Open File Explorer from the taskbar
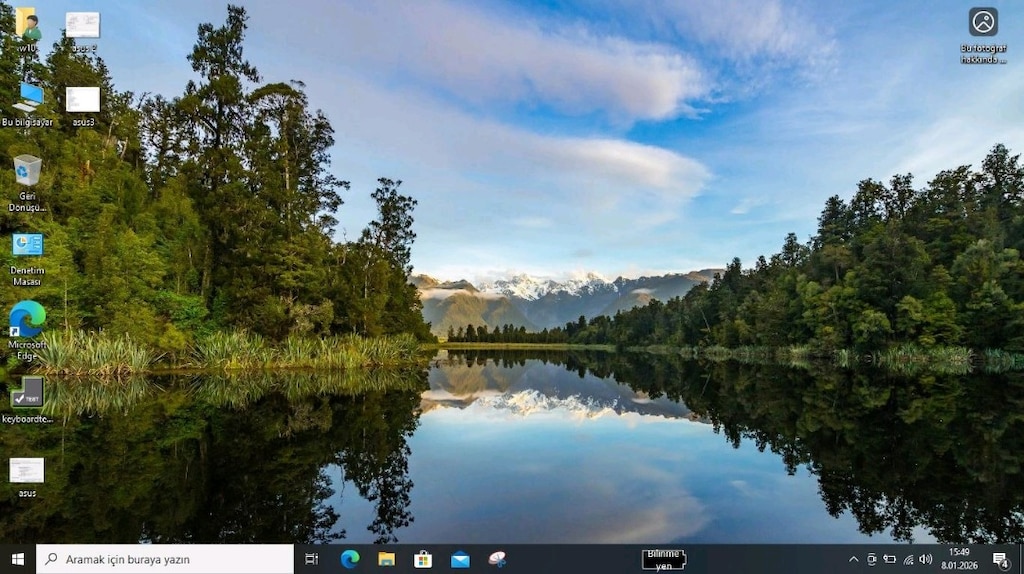Viewport: 1024px width, 574px height. [x=387, y=559]
